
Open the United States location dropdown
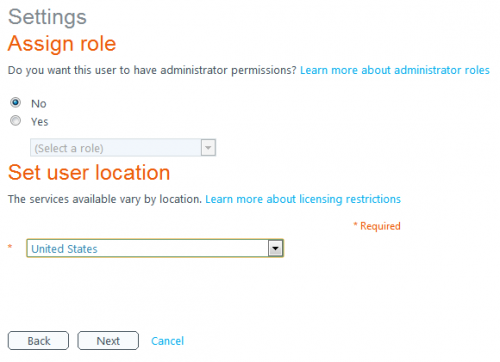click(155, 248)
